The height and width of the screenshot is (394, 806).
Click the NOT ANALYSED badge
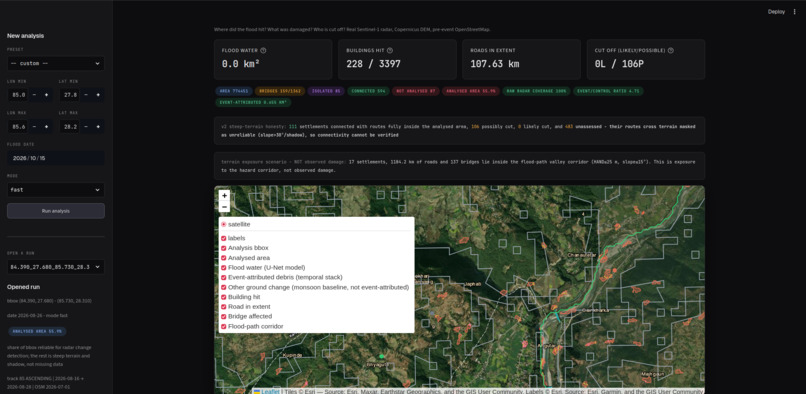[415, 91]
